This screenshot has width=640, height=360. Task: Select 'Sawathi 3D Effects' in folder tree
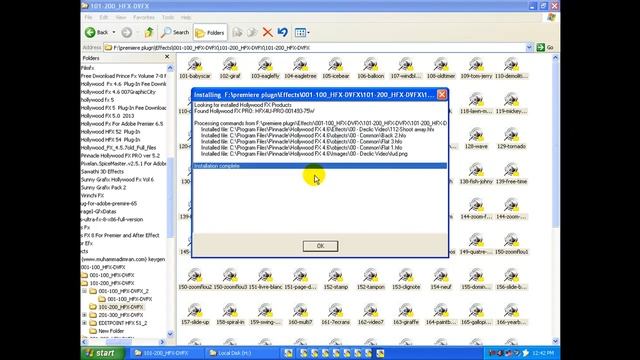[102, 171]
